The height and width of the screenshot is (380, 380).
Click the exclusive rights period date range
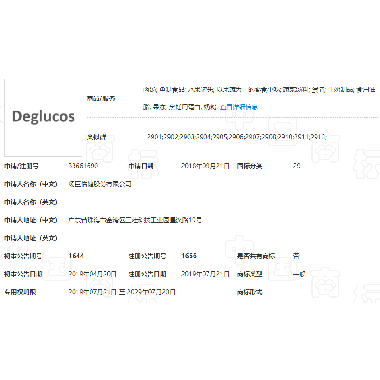122,292
